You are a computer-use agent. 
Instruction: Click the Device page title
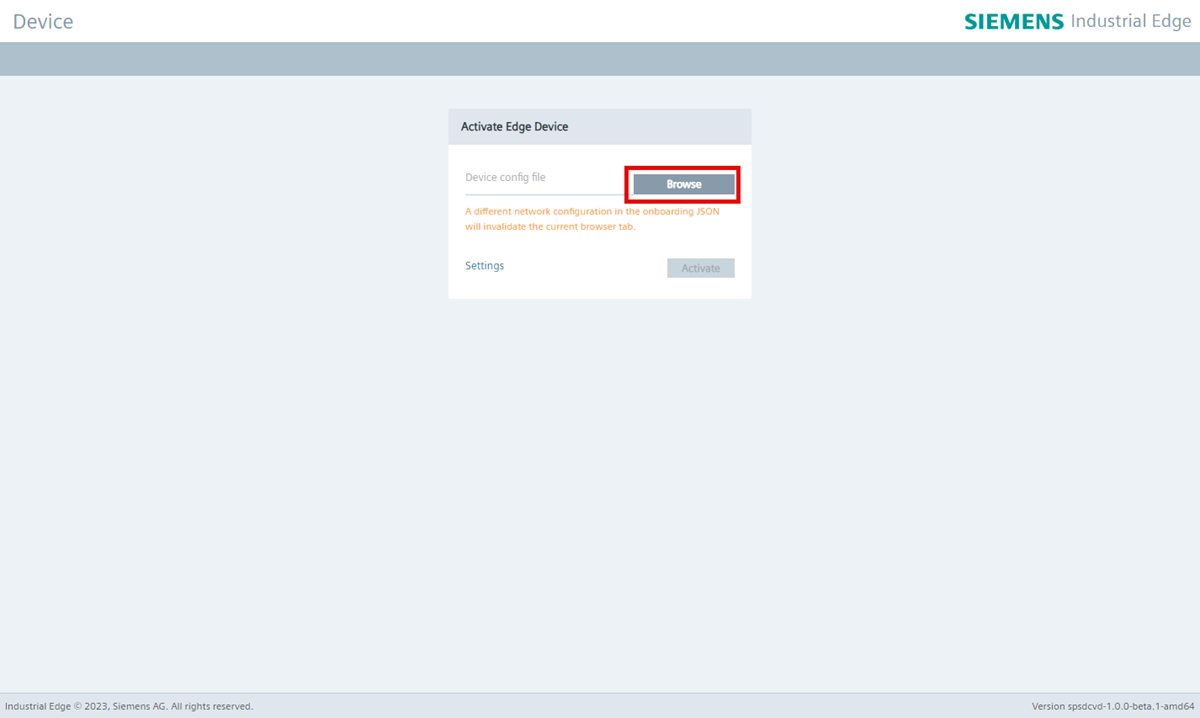tap(43, 20)
